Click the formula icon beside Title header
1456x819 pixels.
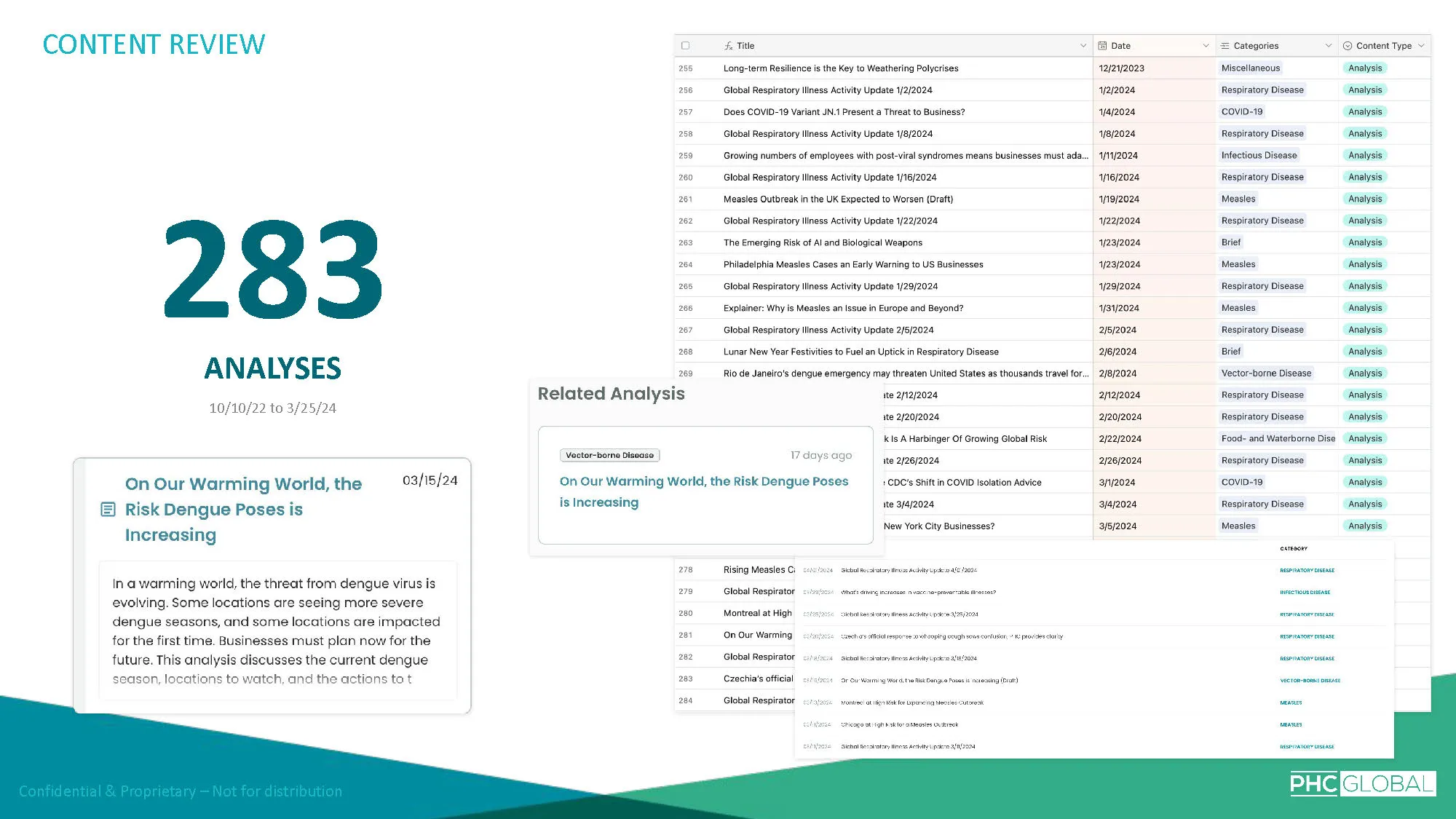click(x=728, y=46)
